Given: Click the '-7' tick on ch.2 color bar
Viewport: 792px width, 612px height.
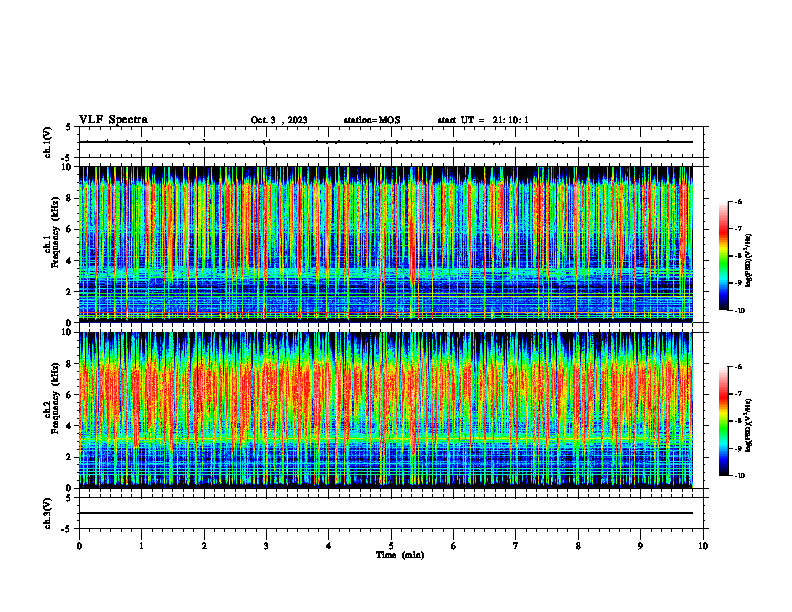Looking at the screenshot, I should click(x=739, y=394).
